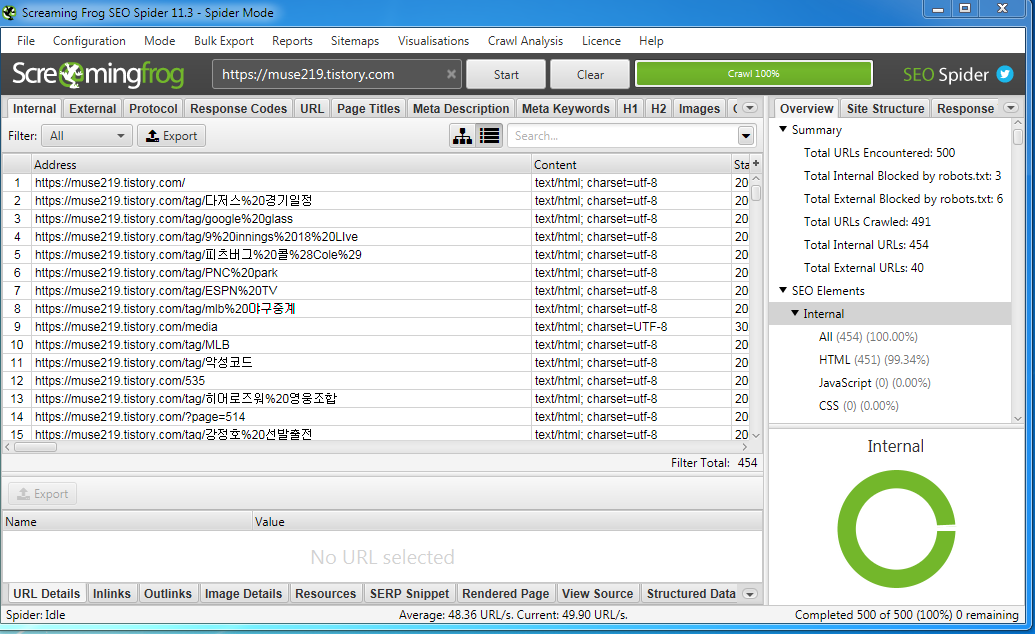Select CSS (0) filter item
Screen dimensions: 1035x634
(859, 406)
